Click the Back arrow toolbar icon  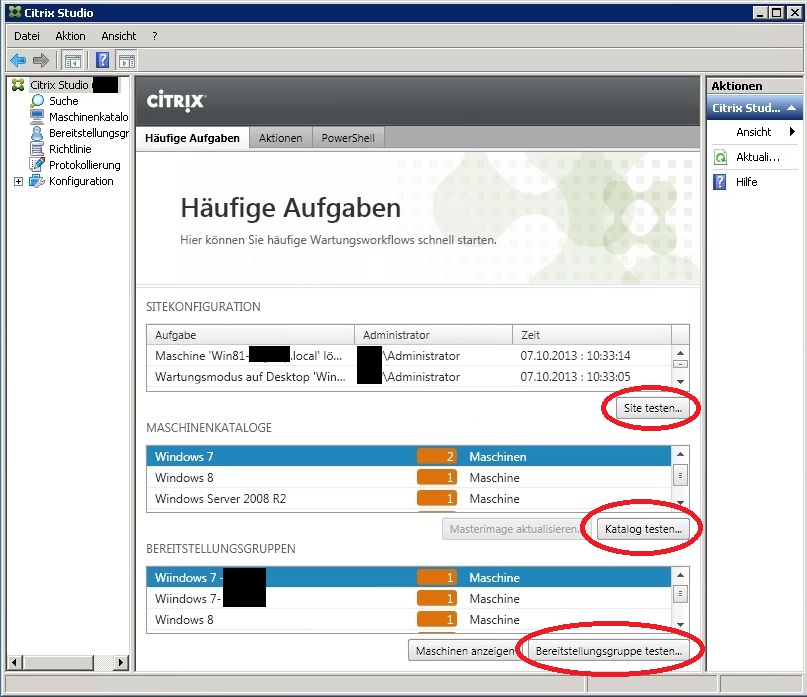[x=18, y=60]
